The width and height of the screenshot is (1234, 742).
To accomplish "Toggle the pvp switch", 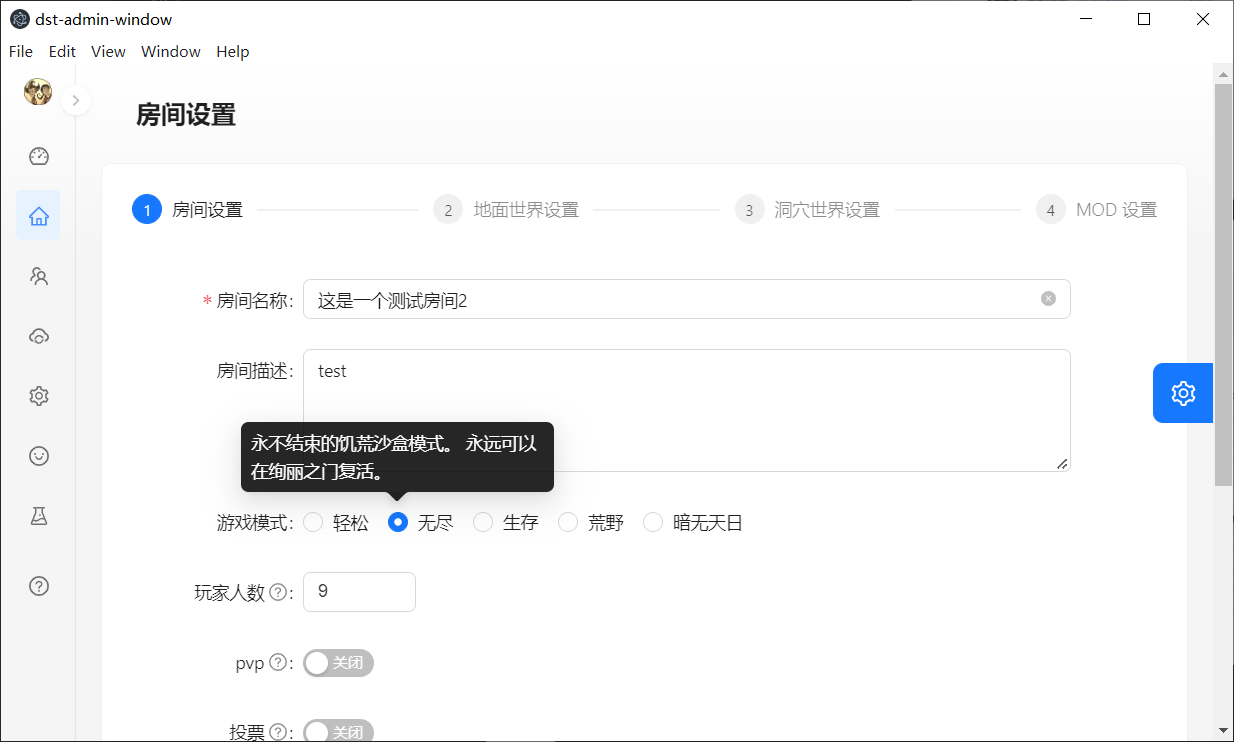I will (338, 663).
